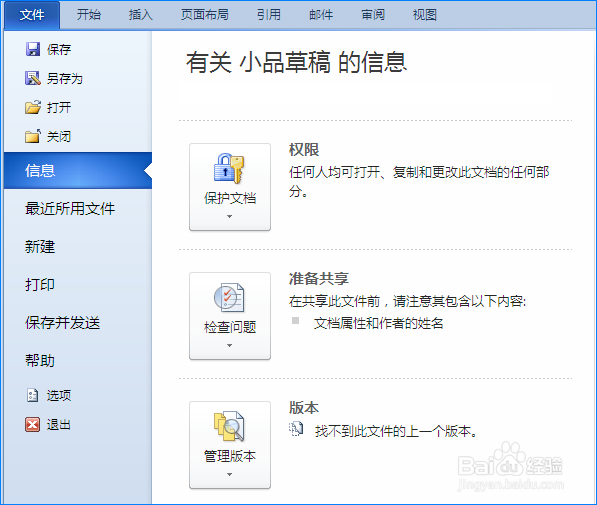Screen dimensions: 597x505
Task: Open 保存并发送 in the sidebar
Action: coord(62,323)
